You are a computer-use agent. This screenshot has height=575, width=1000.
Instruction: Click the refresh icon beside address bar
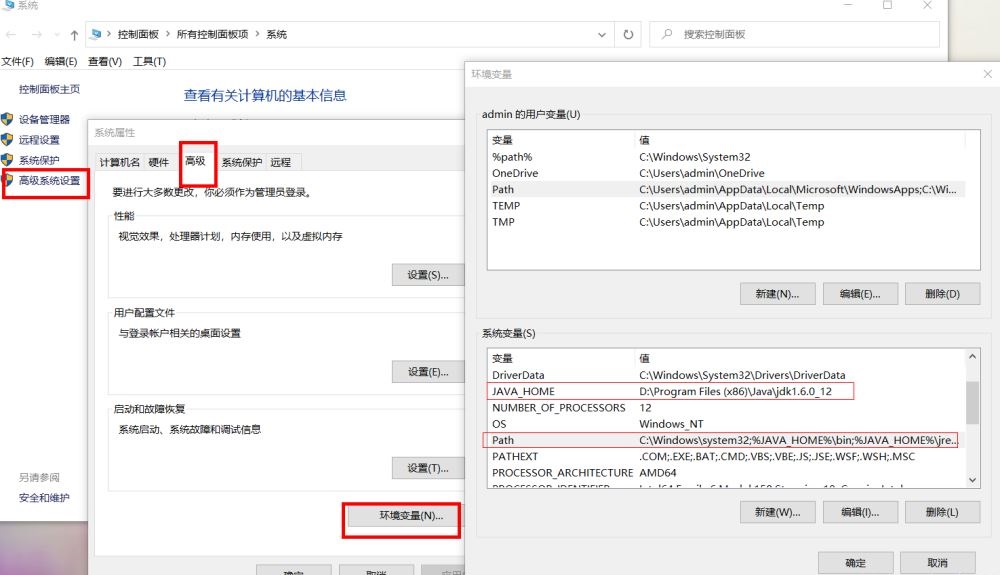[x=628, y=34]
